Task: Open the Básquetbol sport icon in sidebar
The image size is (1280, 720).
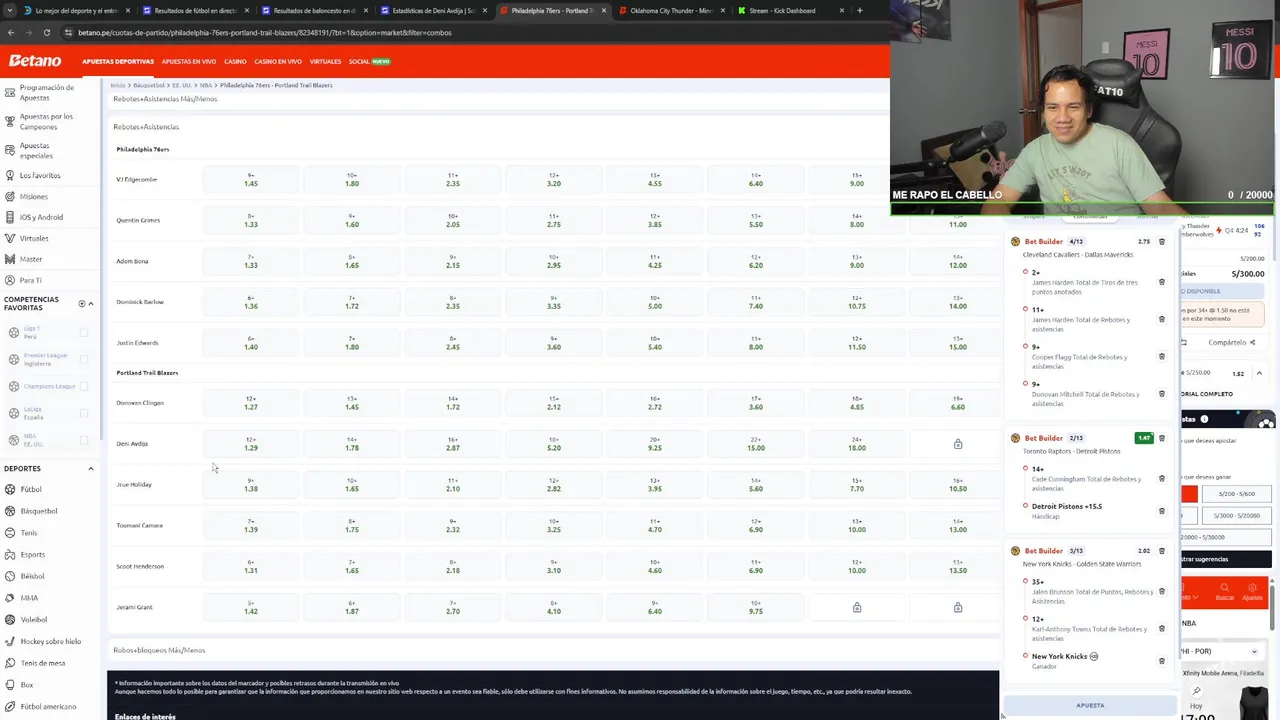Action: pyautogui.click(x=10, y=511)
